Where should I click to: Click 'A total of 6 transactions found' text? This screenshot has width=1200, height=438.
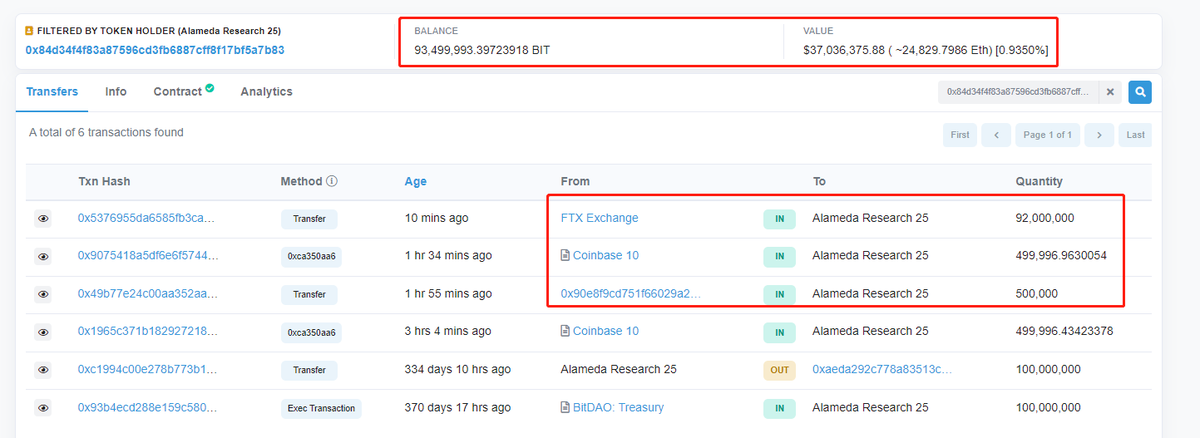click(106, 132)
